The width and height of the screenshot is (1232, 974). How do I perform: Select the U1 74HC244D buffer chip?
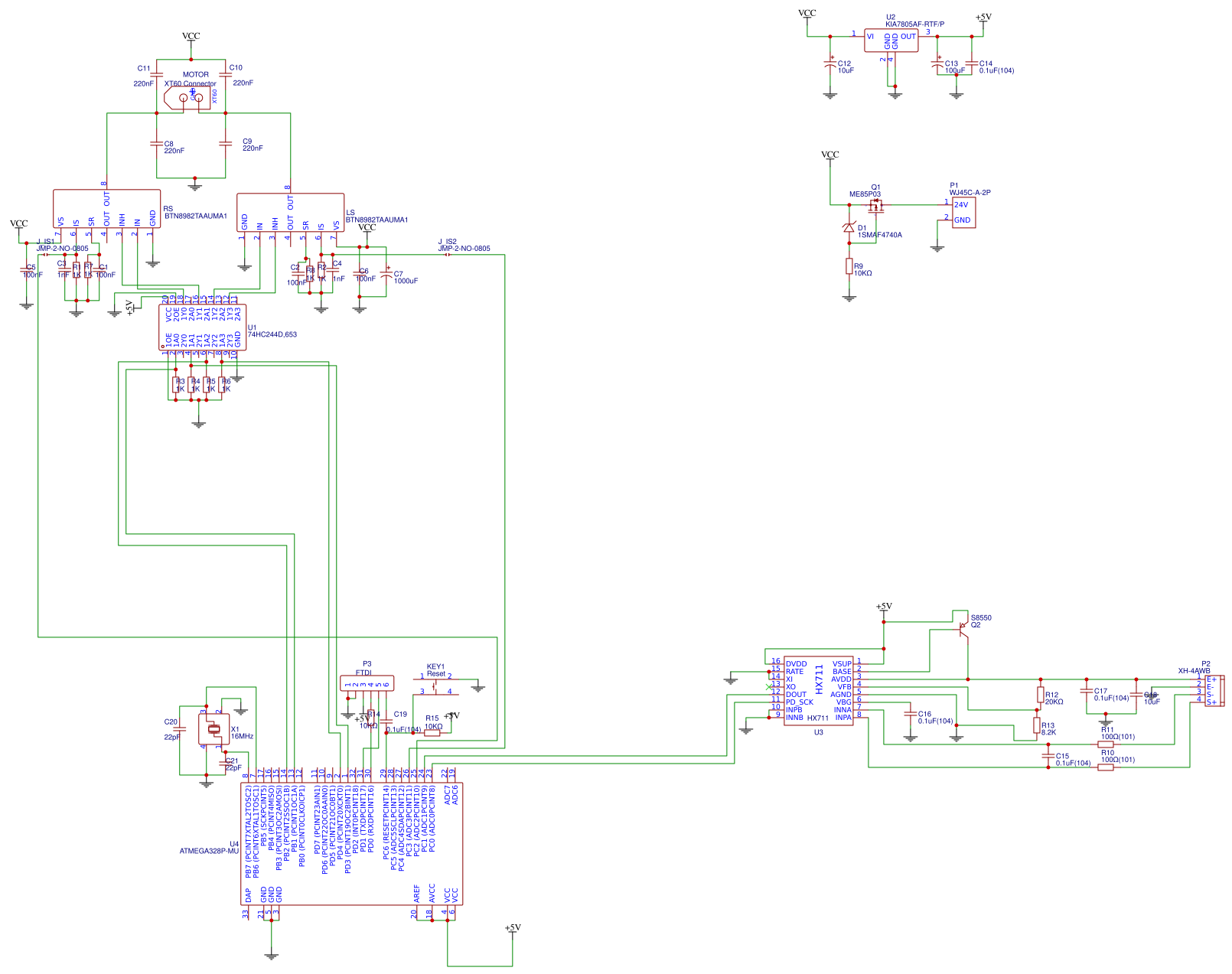(x=203, y=327)
